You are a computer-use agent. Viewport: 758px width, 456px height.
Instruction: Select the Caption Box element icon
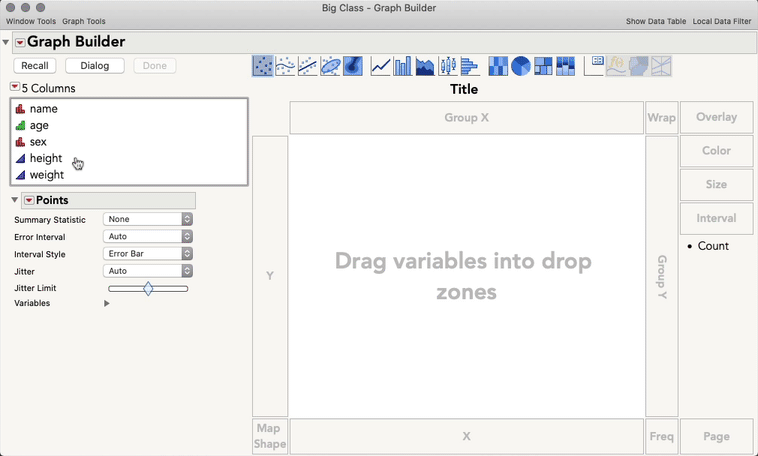click(x=594, y=66)
